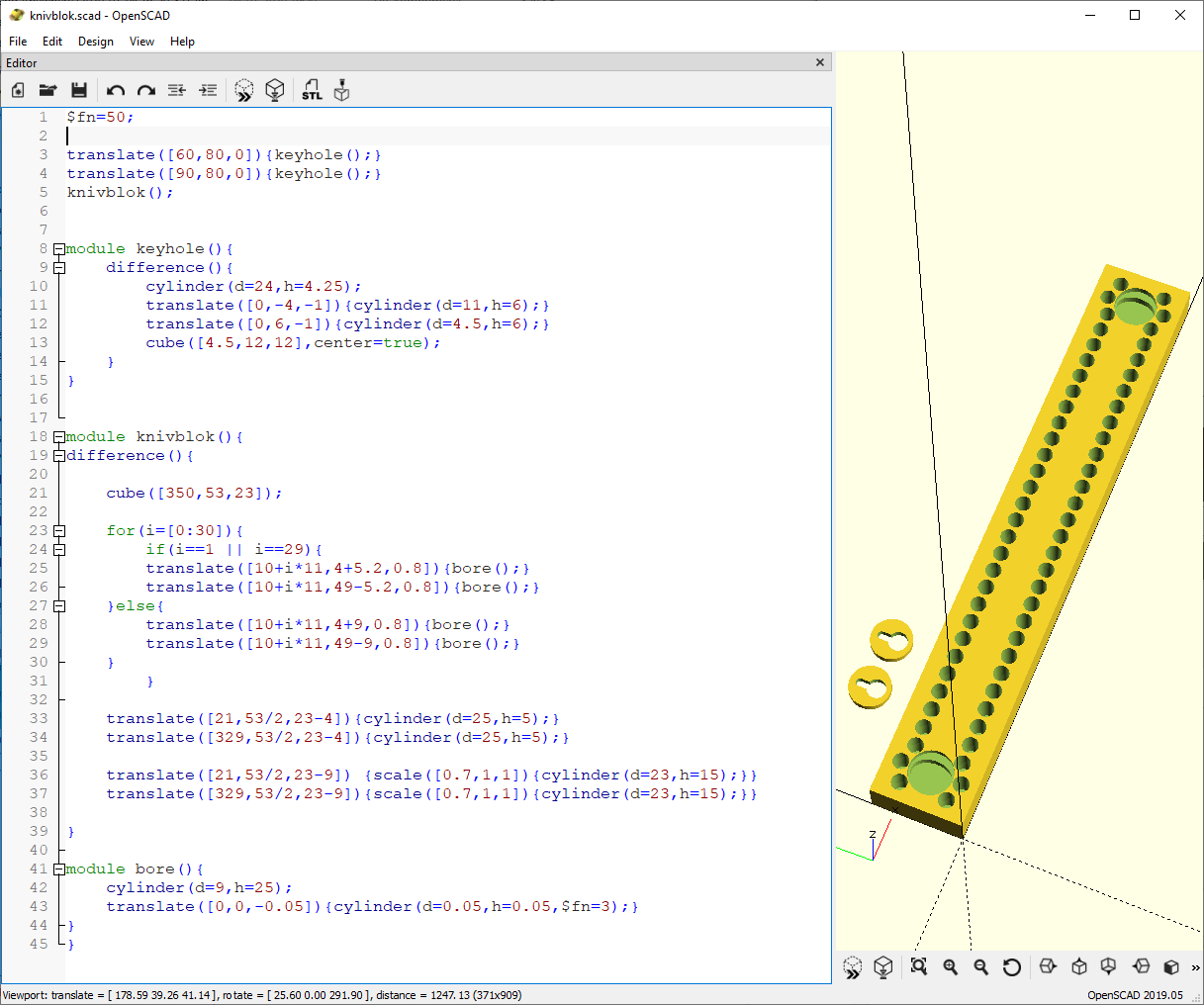Indent the selected code
The width and height of the screenshot is (1204, 1005).
(208, 90)
